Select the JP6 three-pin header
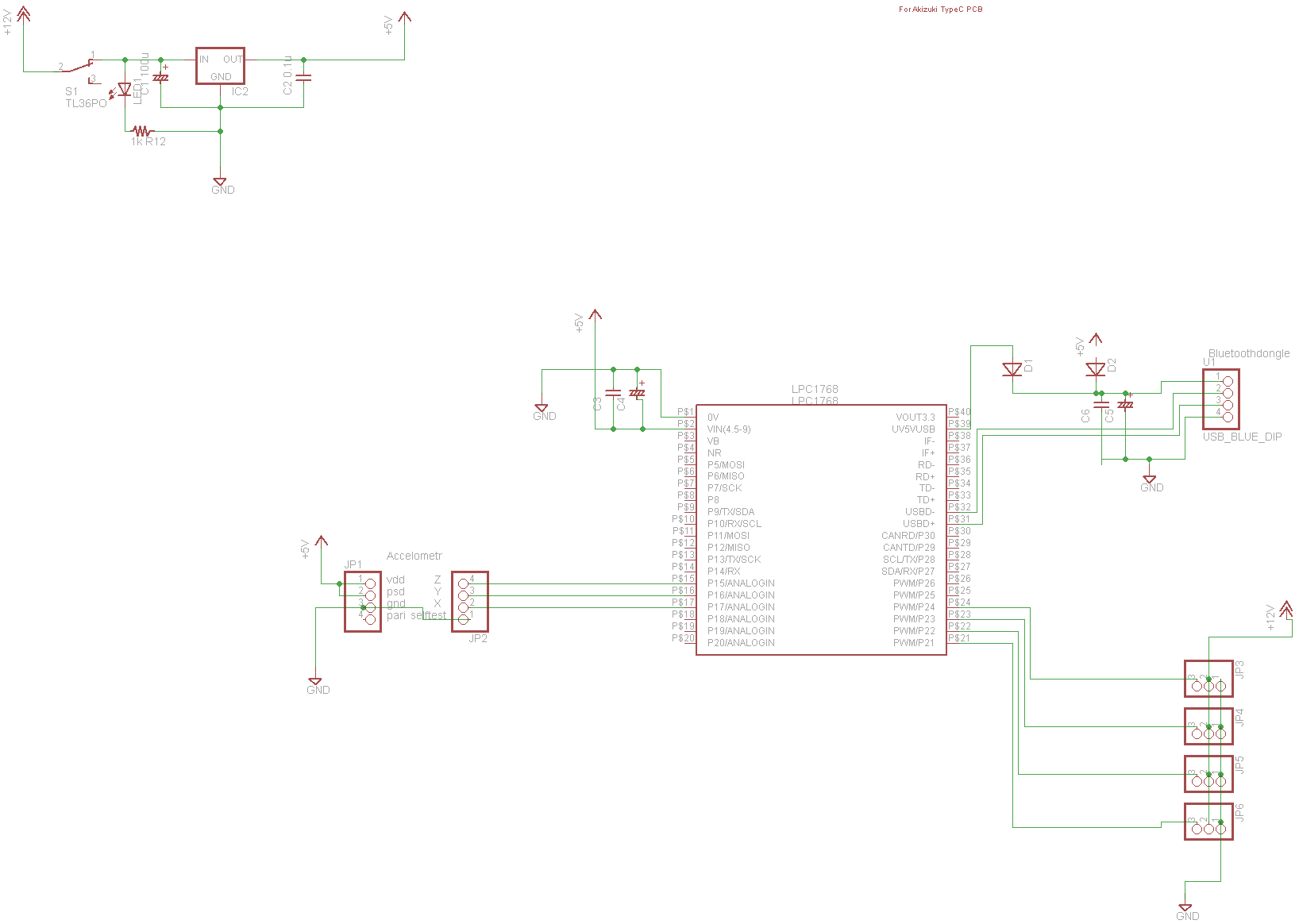This screenshot has height=924, width=1299. (1208, 822)
